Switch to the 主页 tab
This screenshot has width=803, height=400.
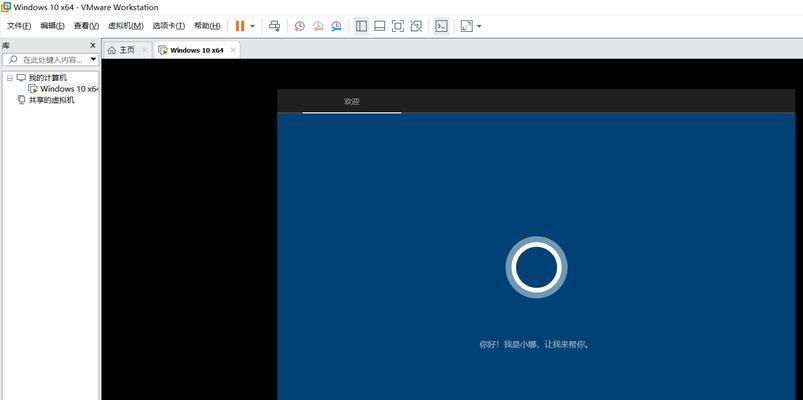coord(127,50)
